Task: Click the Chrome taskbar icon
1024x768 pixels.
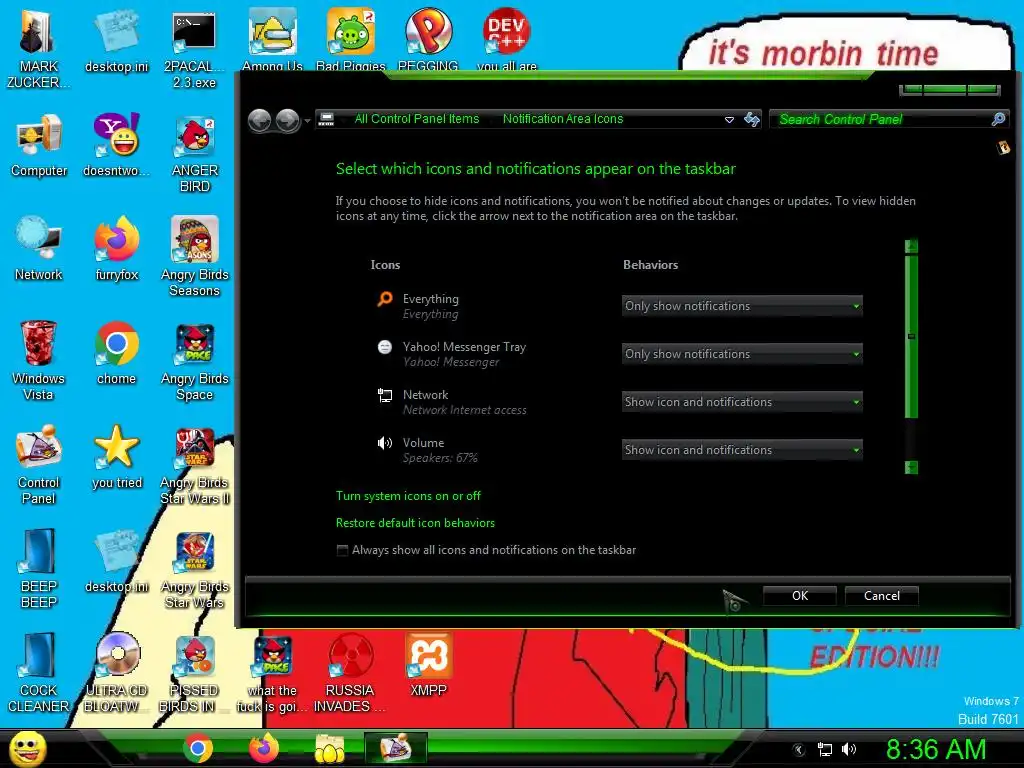Action: 198,748
